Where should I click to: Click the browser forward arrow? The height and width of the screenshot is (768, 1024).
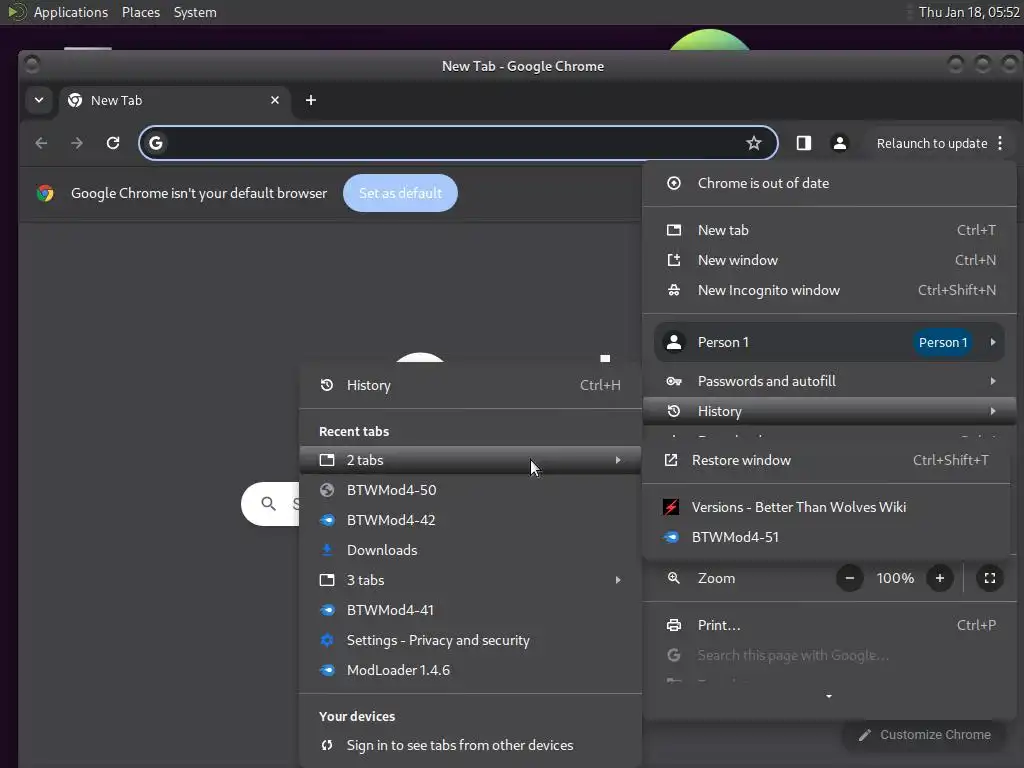point(77,143)
